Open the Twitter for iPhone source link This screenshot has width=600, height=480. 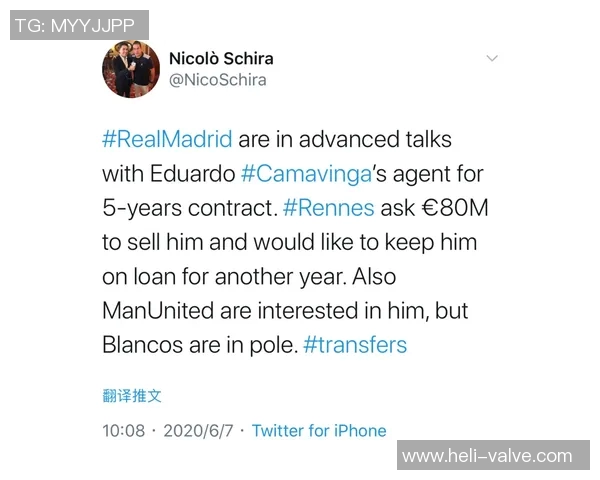pyautogui.click(x=318, y=431)
